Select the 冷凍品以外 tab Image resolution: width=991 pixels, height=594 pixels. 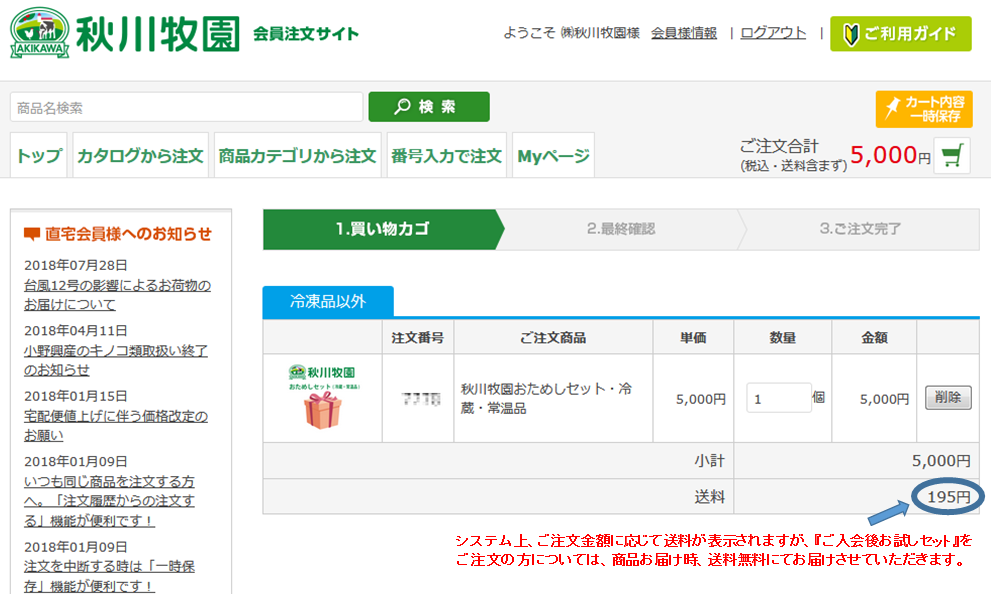[x=328, y=301]
